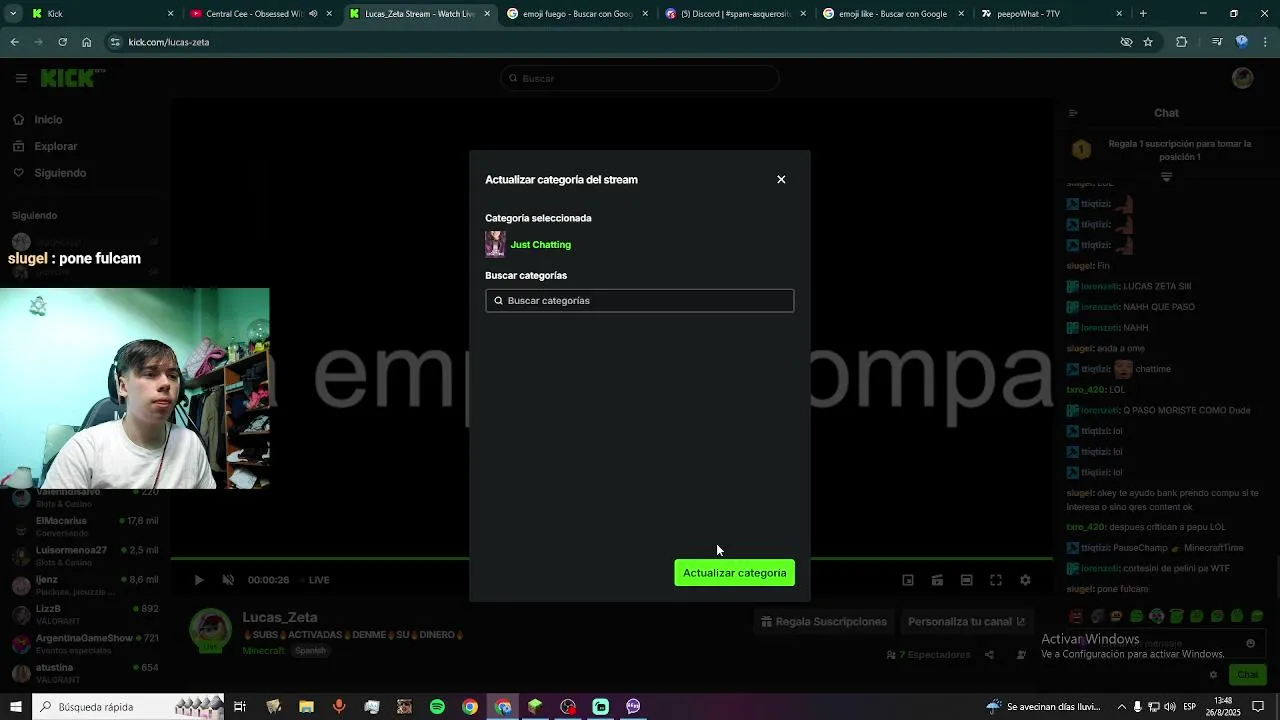This screenshot has width=1280, height=720.
Task: Close the Actualizar categoría dialog
Action: click(x=781, y=180)
